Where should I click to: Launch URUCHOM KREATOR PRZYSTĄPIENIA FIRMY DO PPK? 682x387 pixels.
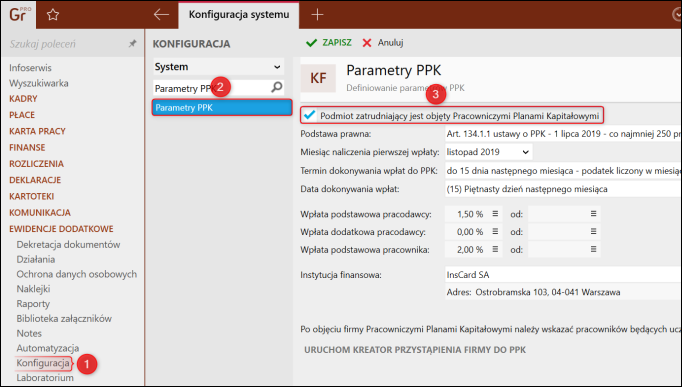[415, 350]
